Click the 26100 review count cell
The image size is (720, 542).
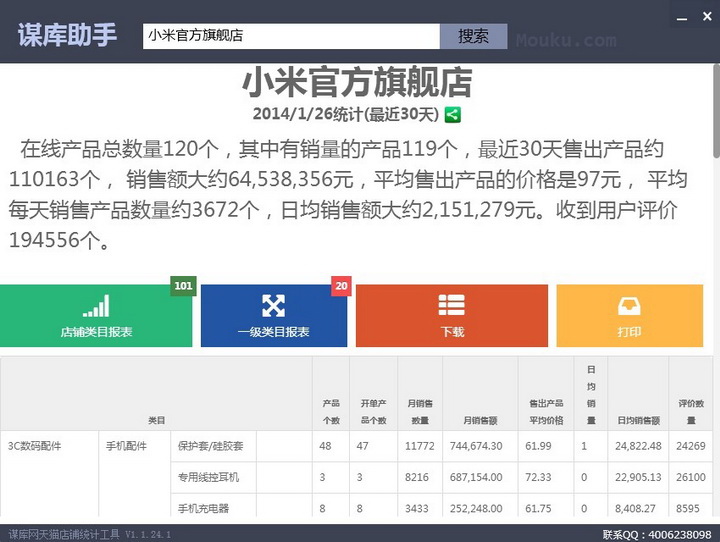(691, 477)
